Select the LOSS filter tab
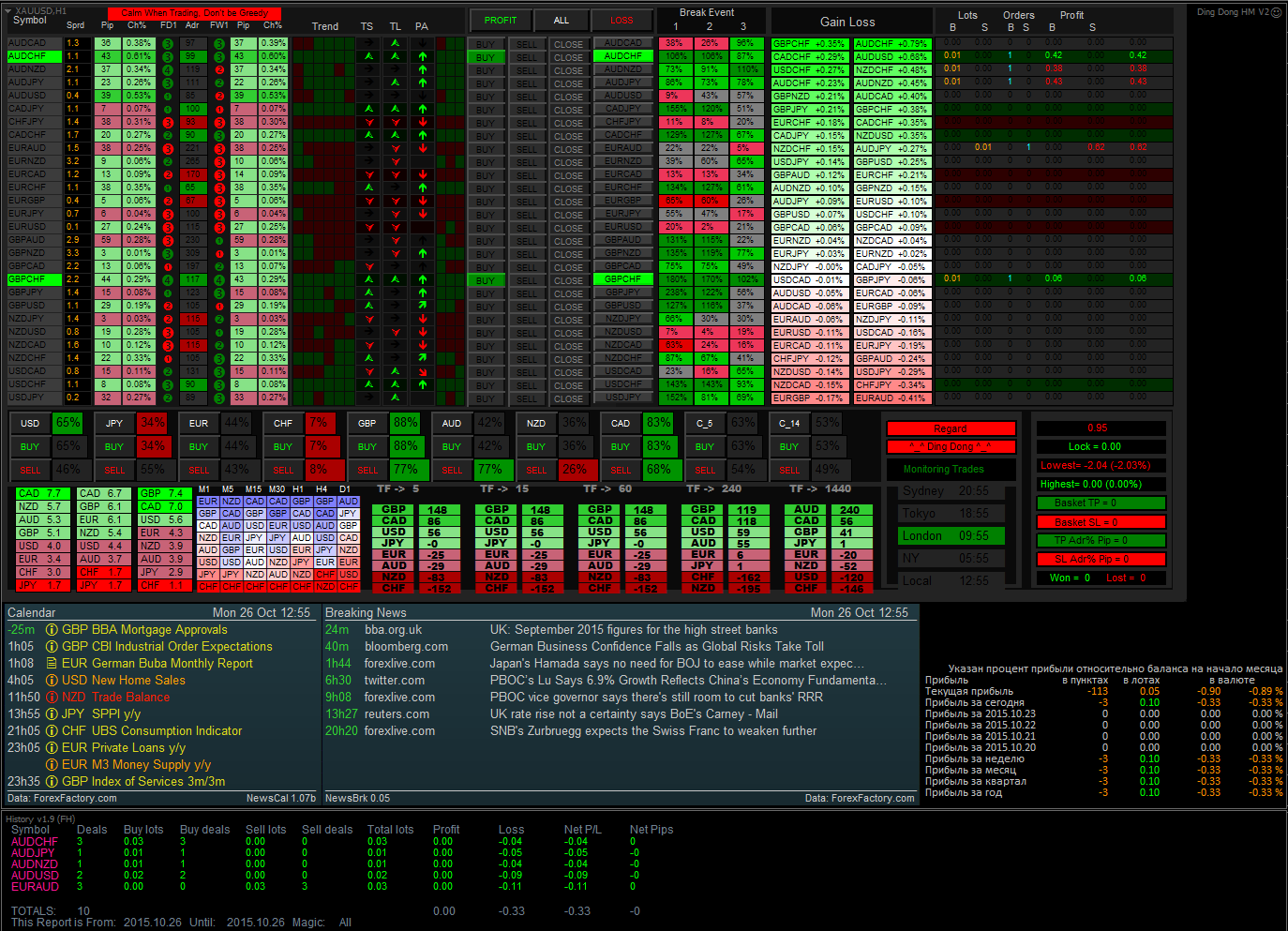 pyautogui.click(x=622, y=20)
